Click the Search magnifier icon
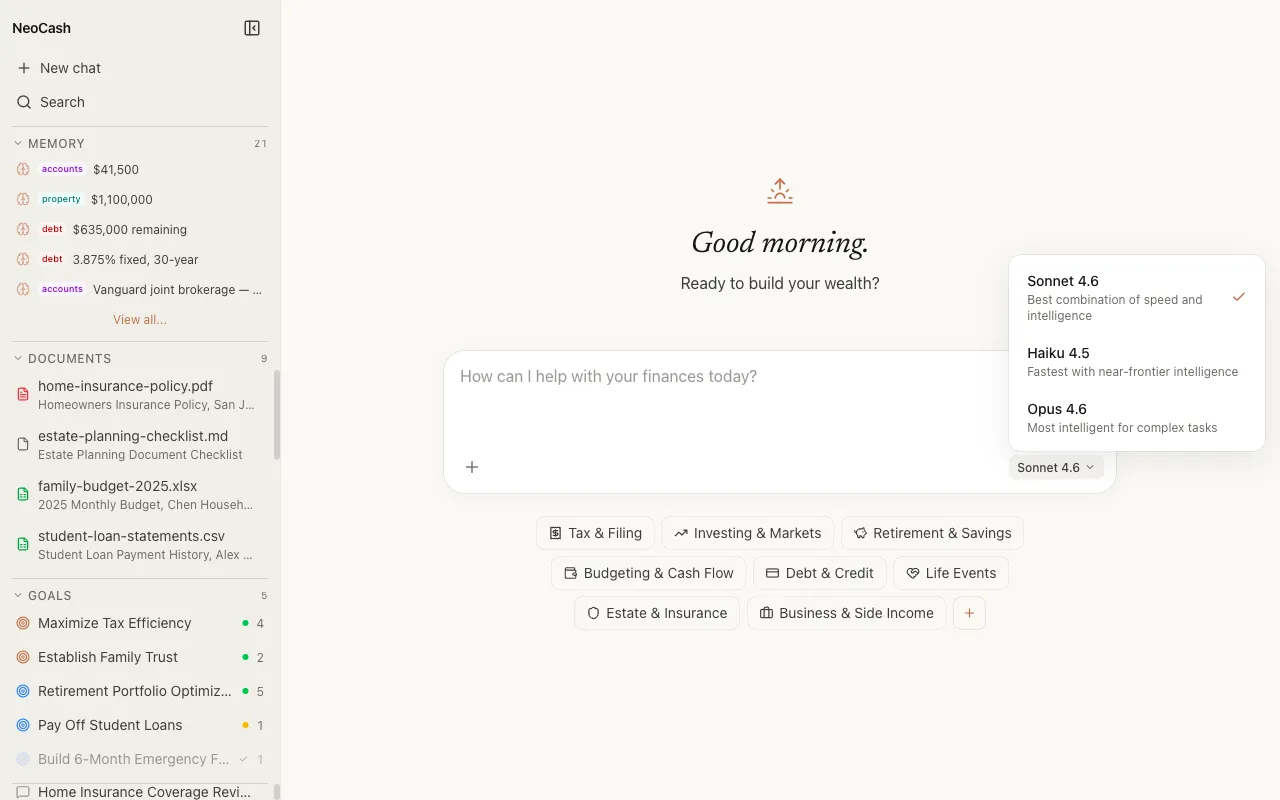This screenshot has height=800, width=1280. pyautogui.click(x=24, y=102)
